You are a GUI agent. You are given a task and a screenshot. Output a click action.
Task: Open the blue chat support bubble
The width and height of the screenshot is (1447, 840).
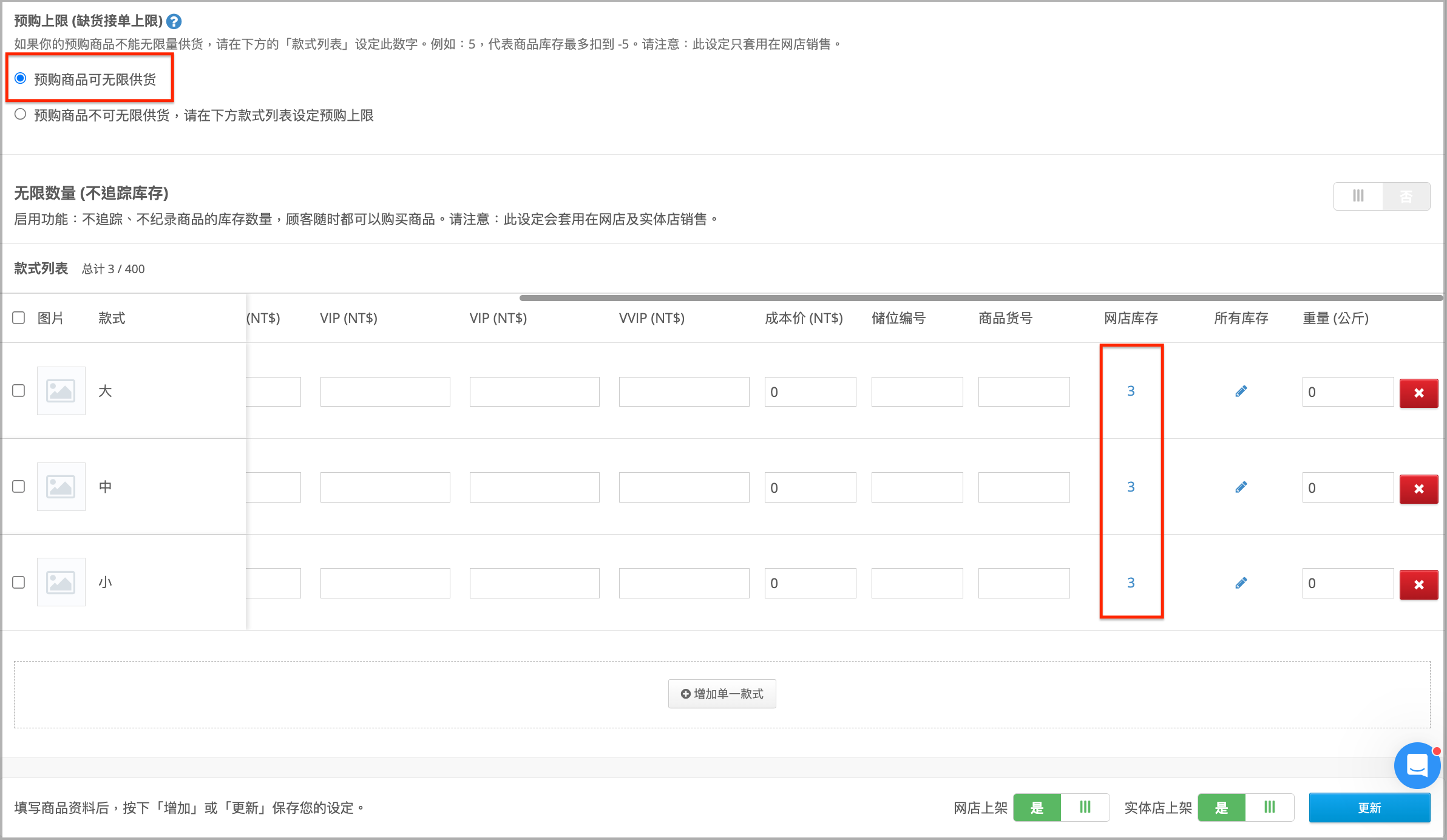(1417, 765)
